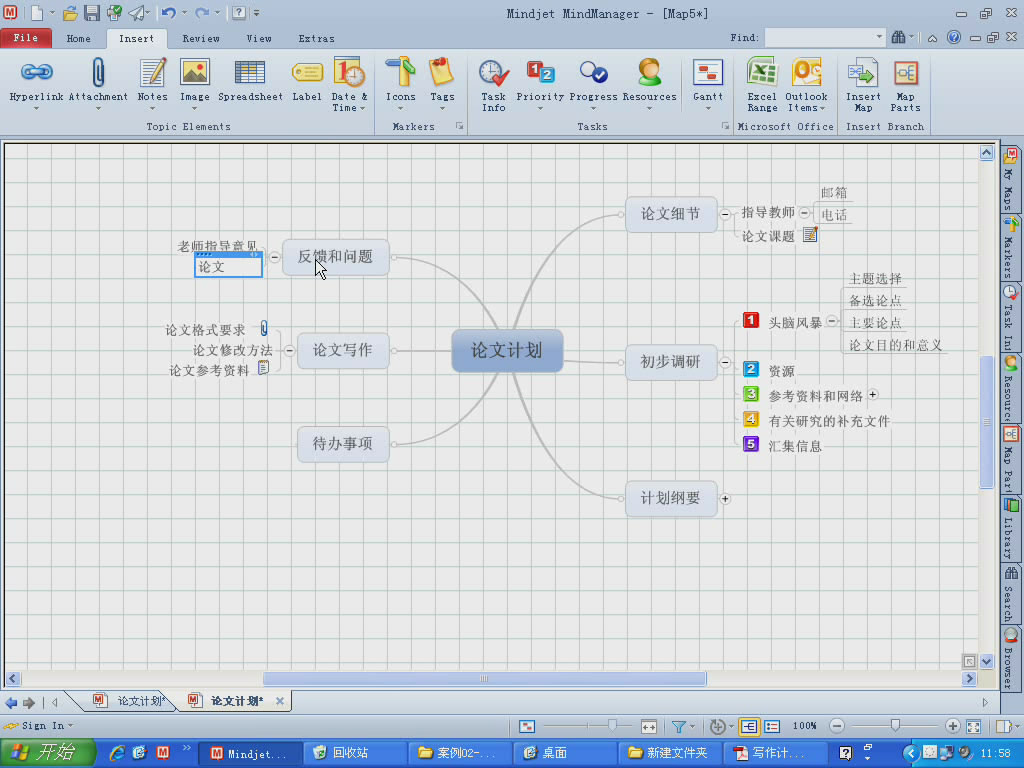Viewport: 1024px width, 768px height.
Task: Insert Date & Time element
Action: [x=349, y=84]
